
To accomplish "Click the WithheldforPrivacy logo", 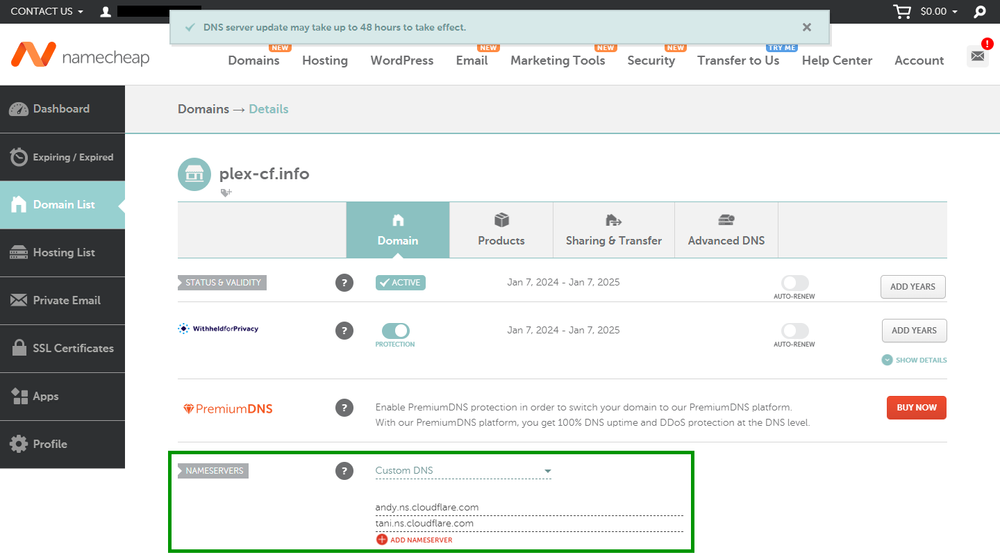I will tap(218, 329).
